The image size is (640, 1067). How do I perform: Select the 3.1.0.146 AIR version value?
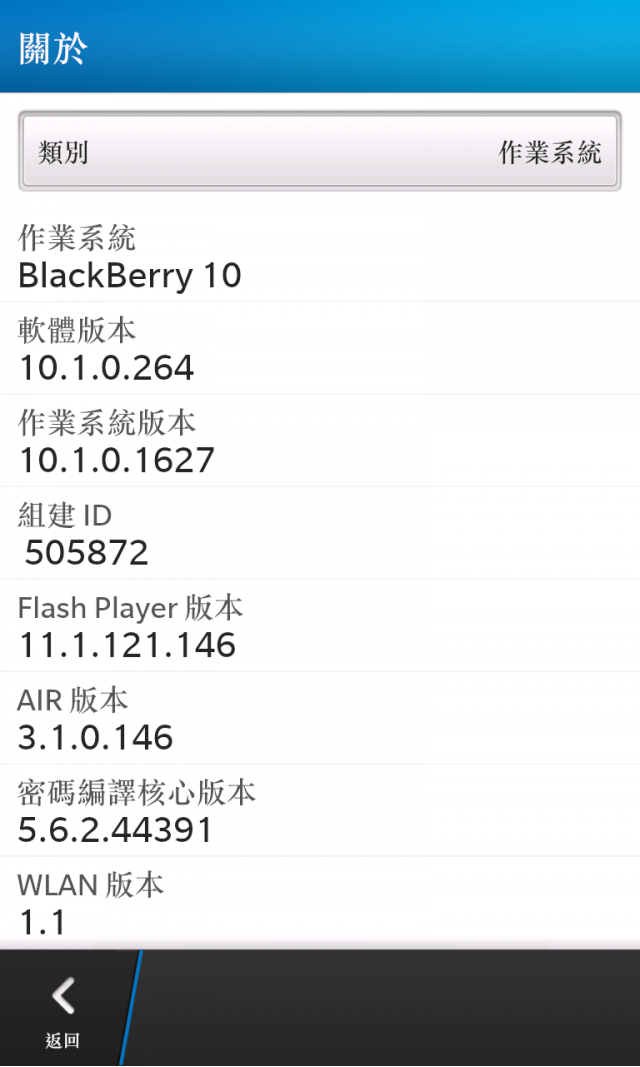95,738
